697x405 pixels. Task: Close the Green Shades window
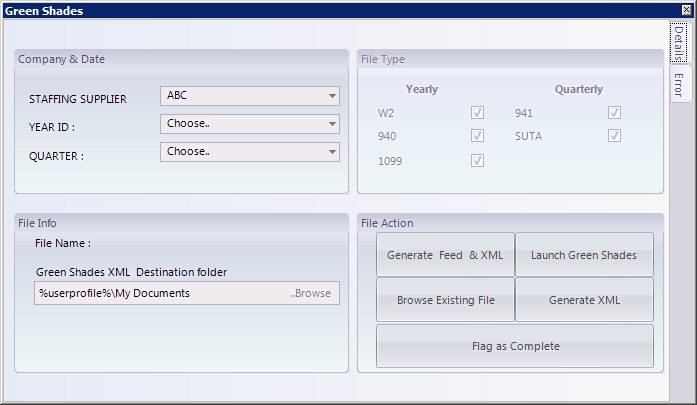click(686, 10)
